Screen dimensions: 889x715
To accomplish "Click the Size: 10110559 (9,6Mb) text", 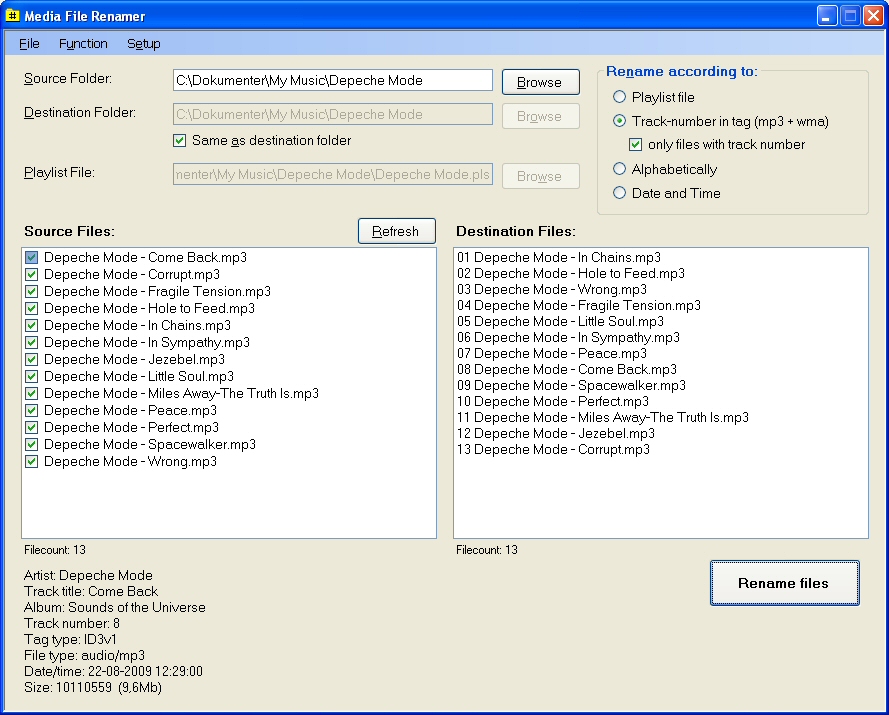I will (x=92, y=687).
